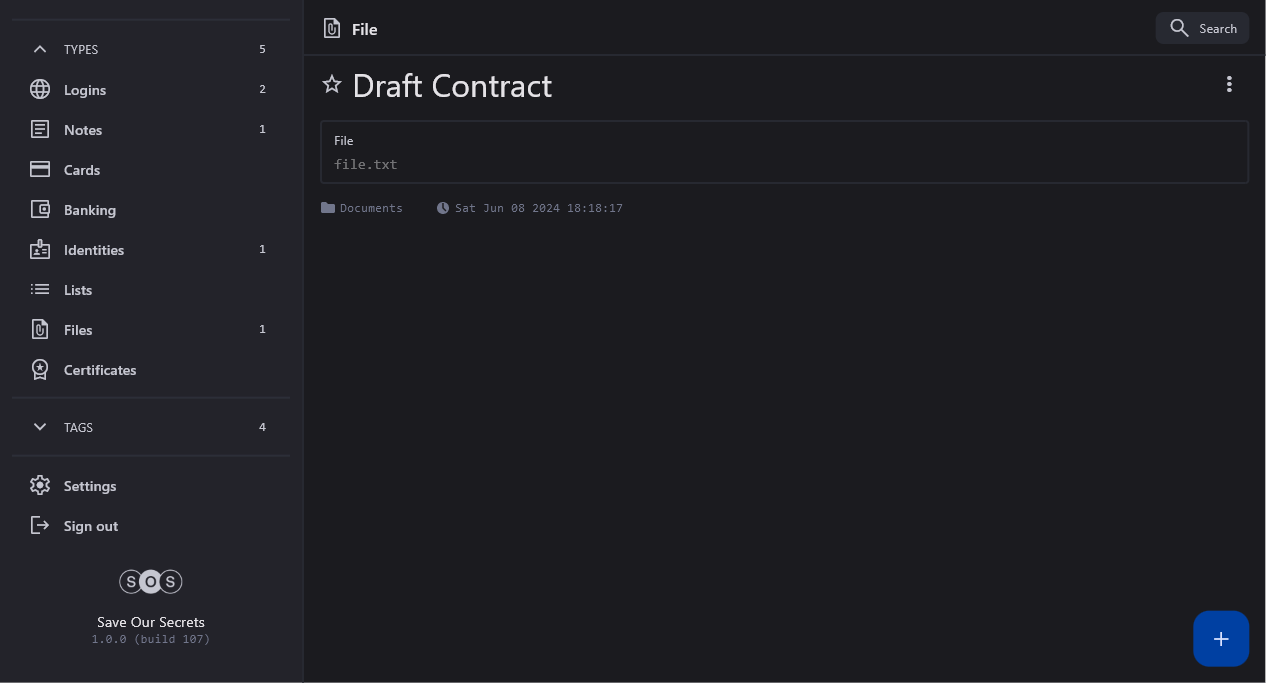Click the Banking wallet icon

click(40, 210)
